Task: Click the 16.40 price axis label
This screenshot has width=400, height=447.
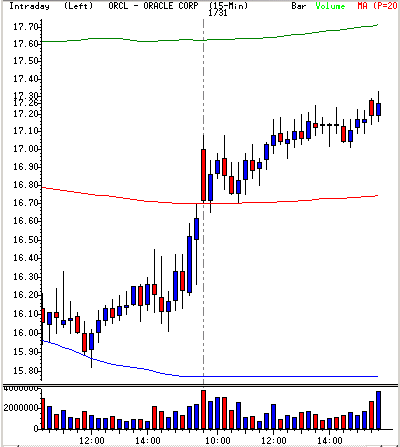Action: (27, 258)
